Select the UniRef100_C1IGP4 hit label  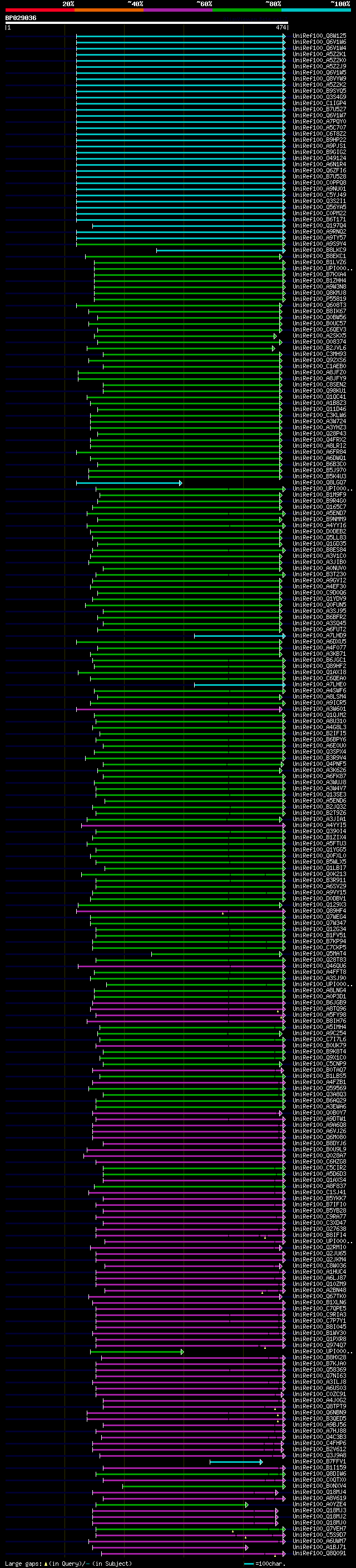tap(319, 103)
